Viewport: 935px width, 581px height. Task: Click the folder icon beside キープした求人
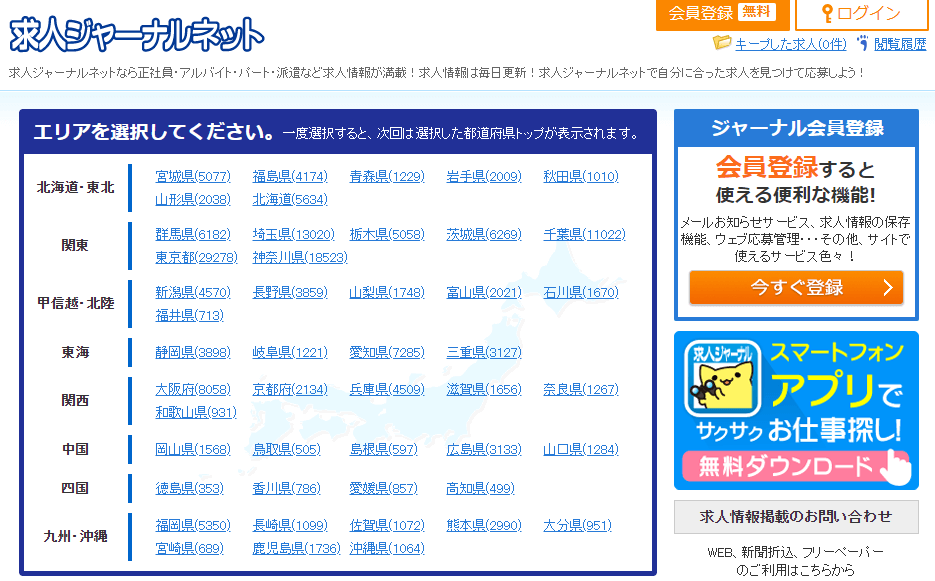[722, 43]
